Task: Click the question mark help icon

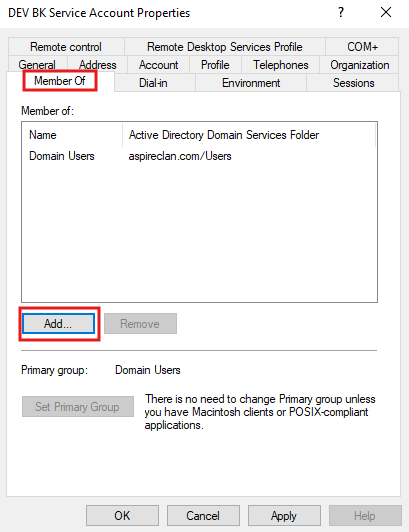Action: point(341,13)
